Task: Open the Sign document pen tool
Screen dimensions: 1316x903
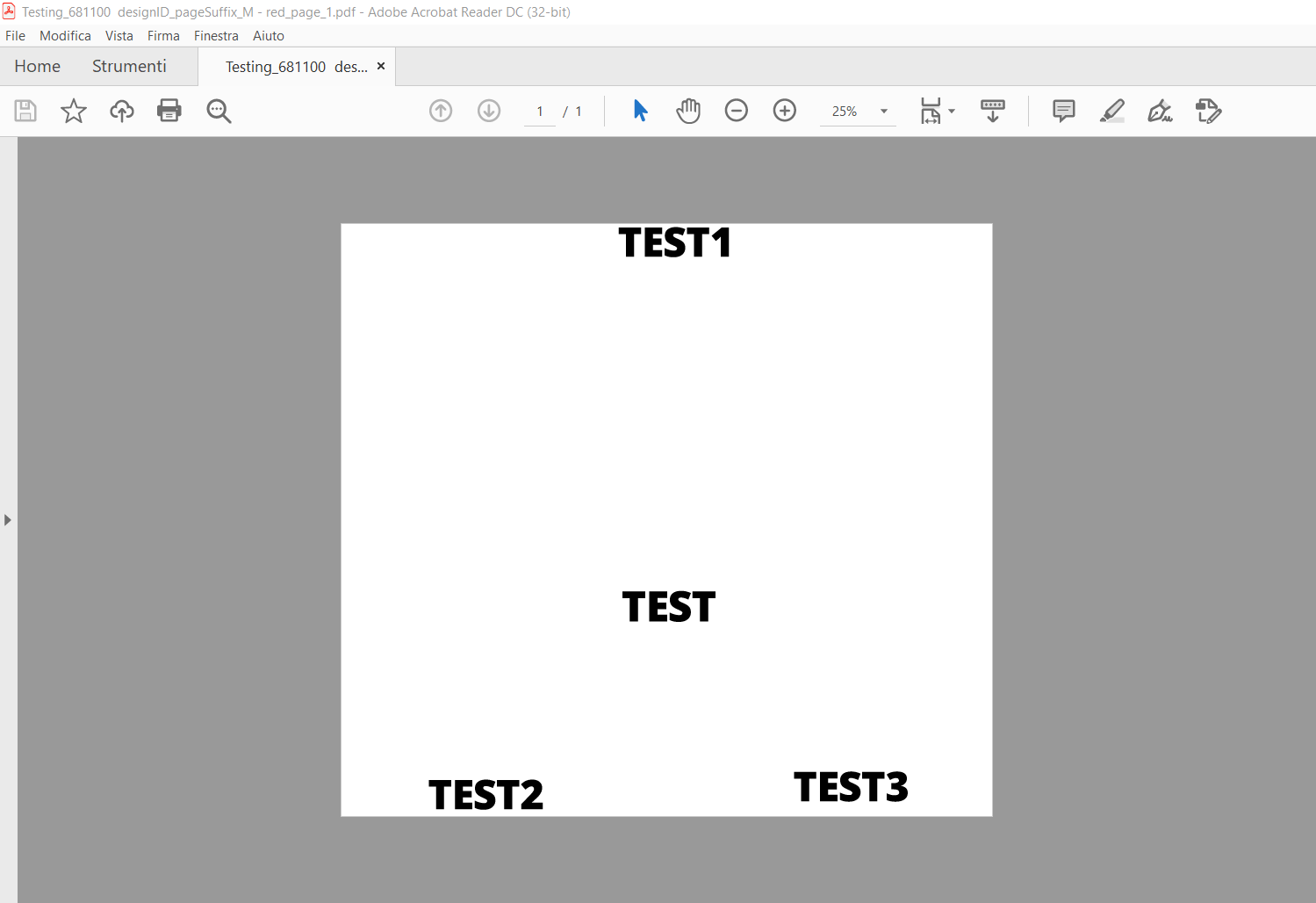Action: coord(1161,111)
